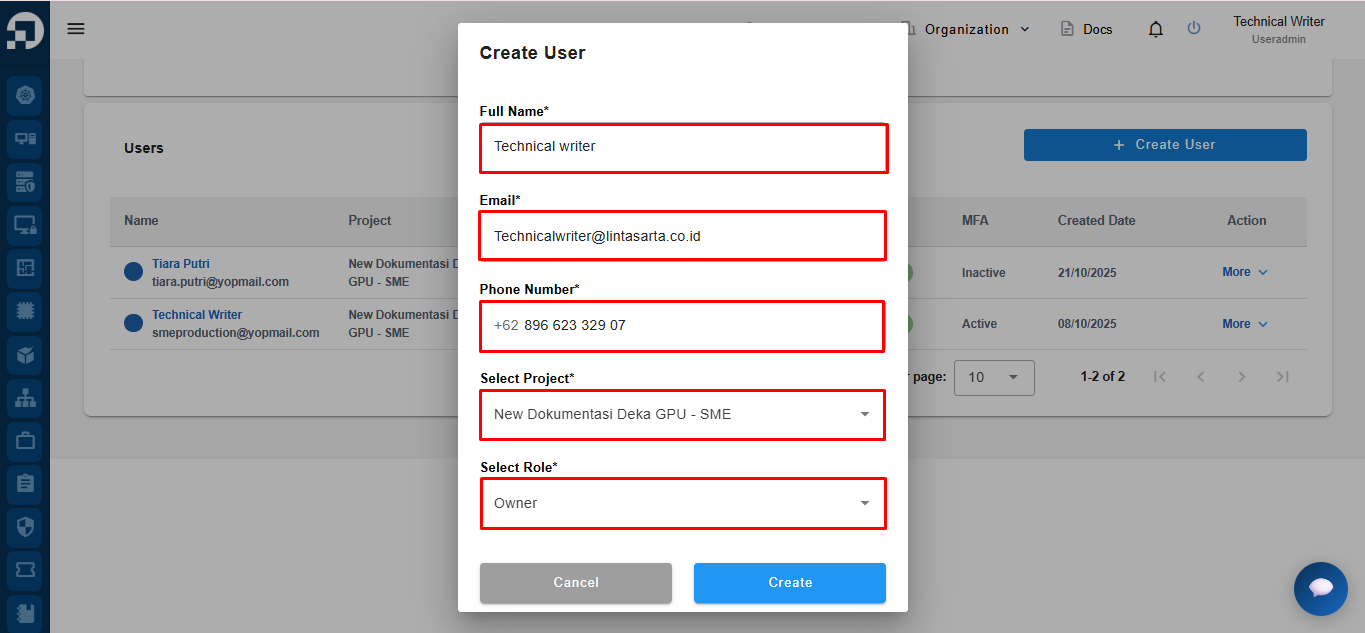Open the Organization dropdown in header

click(966, 29)
